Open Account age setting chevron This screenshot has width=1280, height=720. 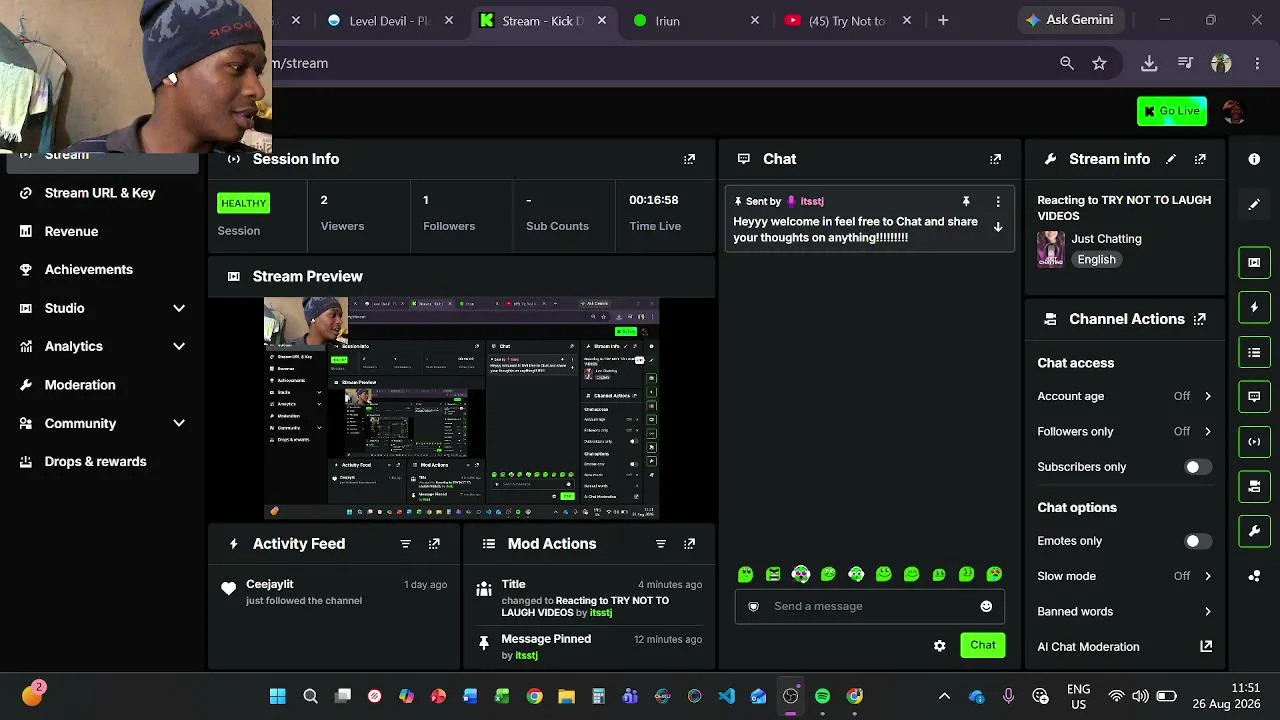point(1207,396)
